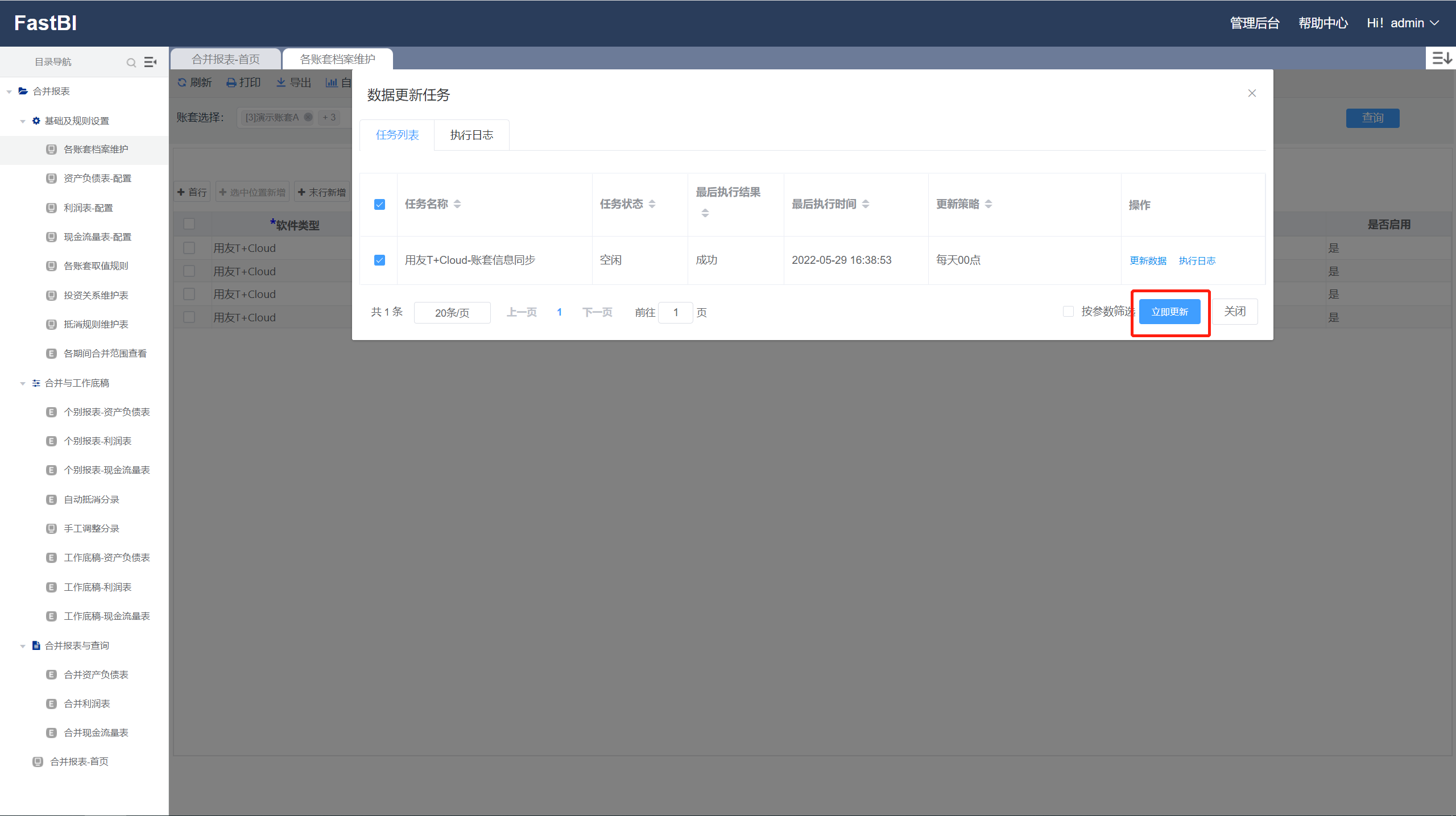This screenshot has height=816, width=1456.
Task: Sort by 任务状态 column sort icon
Action: coord(652,204)
